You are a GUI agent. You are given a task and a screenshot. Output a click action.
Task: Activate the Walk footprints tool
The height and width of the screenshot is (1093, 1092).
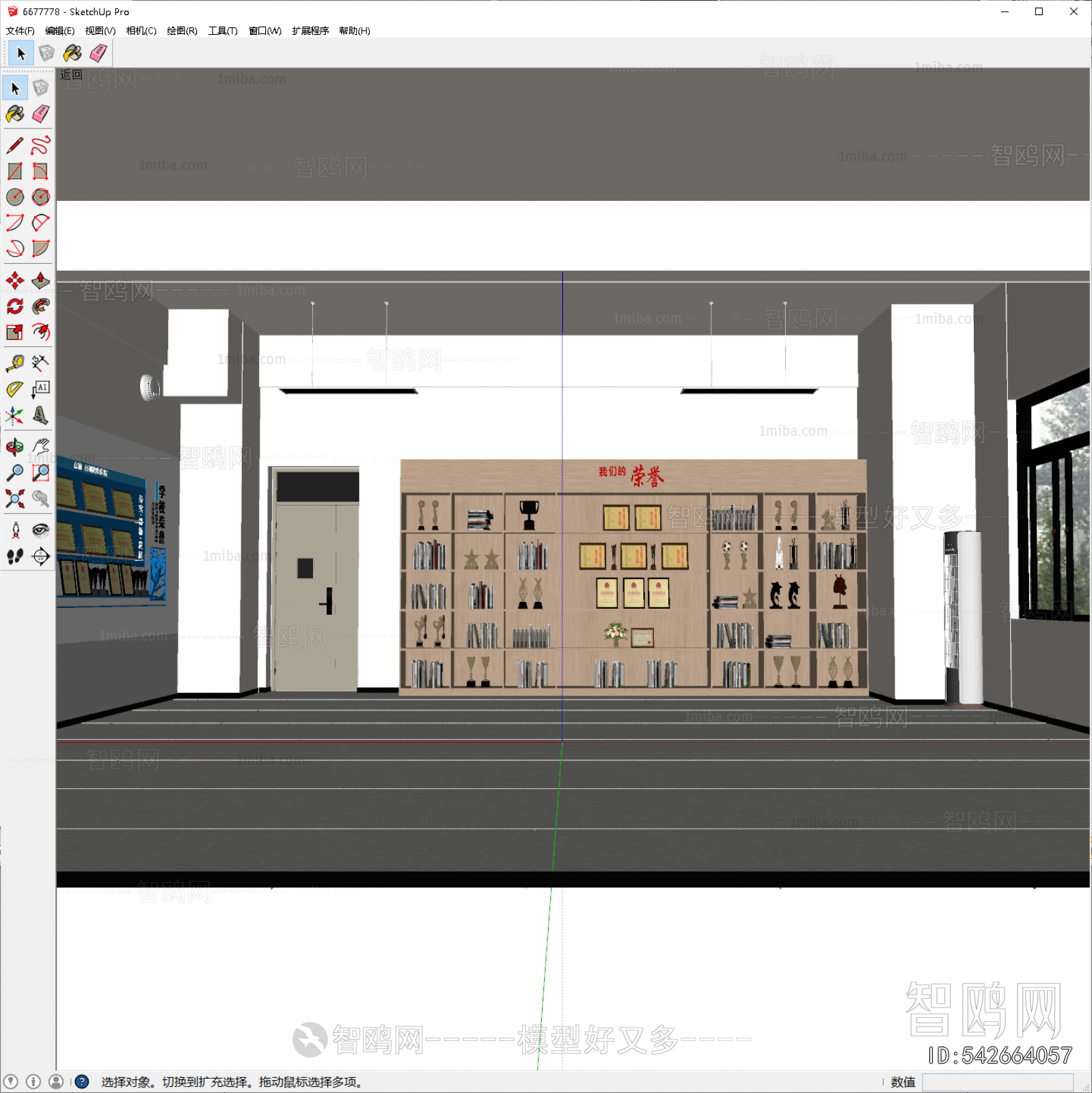[x=15, y=557]
